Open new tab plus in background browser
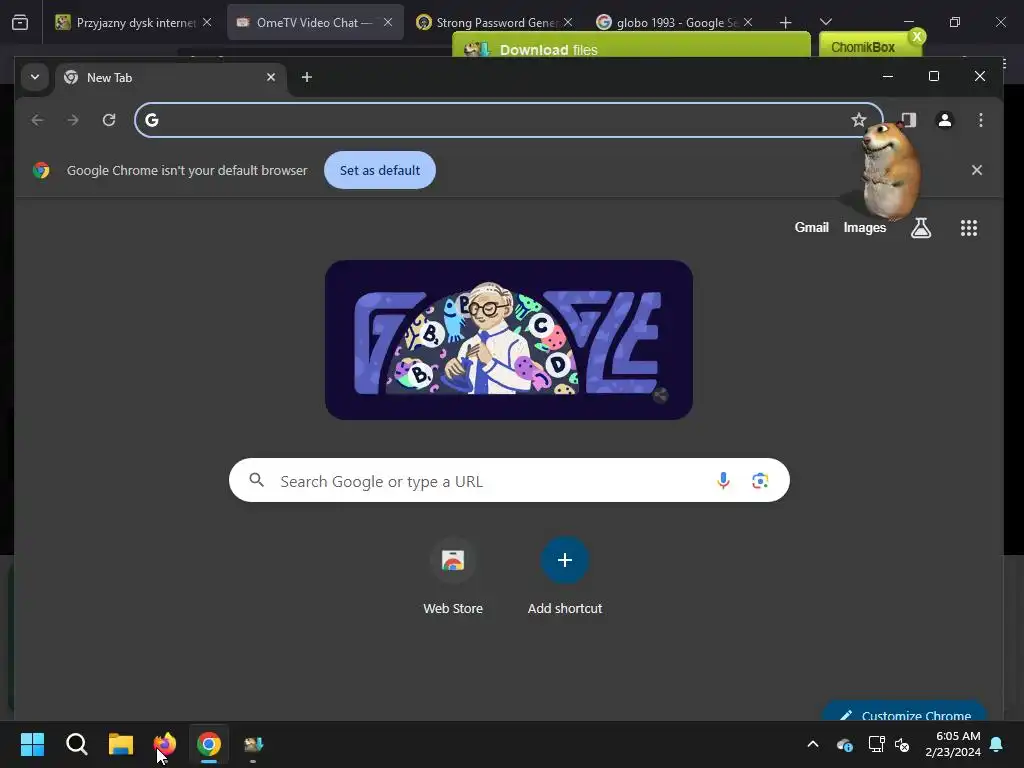Image resolution: width=1024 pixels, height=768 pixels. (x=786, y=23)
